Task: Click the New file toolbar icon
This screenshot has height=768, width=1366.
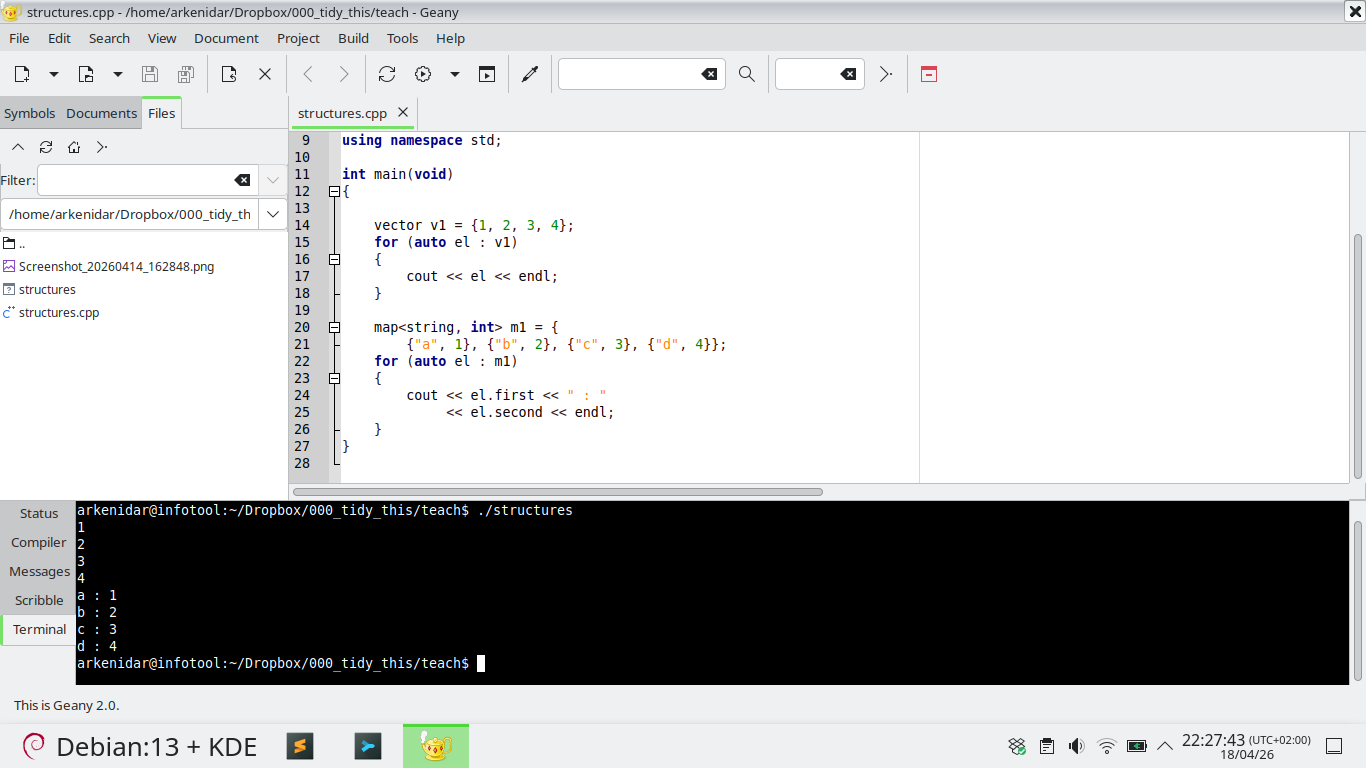Action: (x=22, y=74)
